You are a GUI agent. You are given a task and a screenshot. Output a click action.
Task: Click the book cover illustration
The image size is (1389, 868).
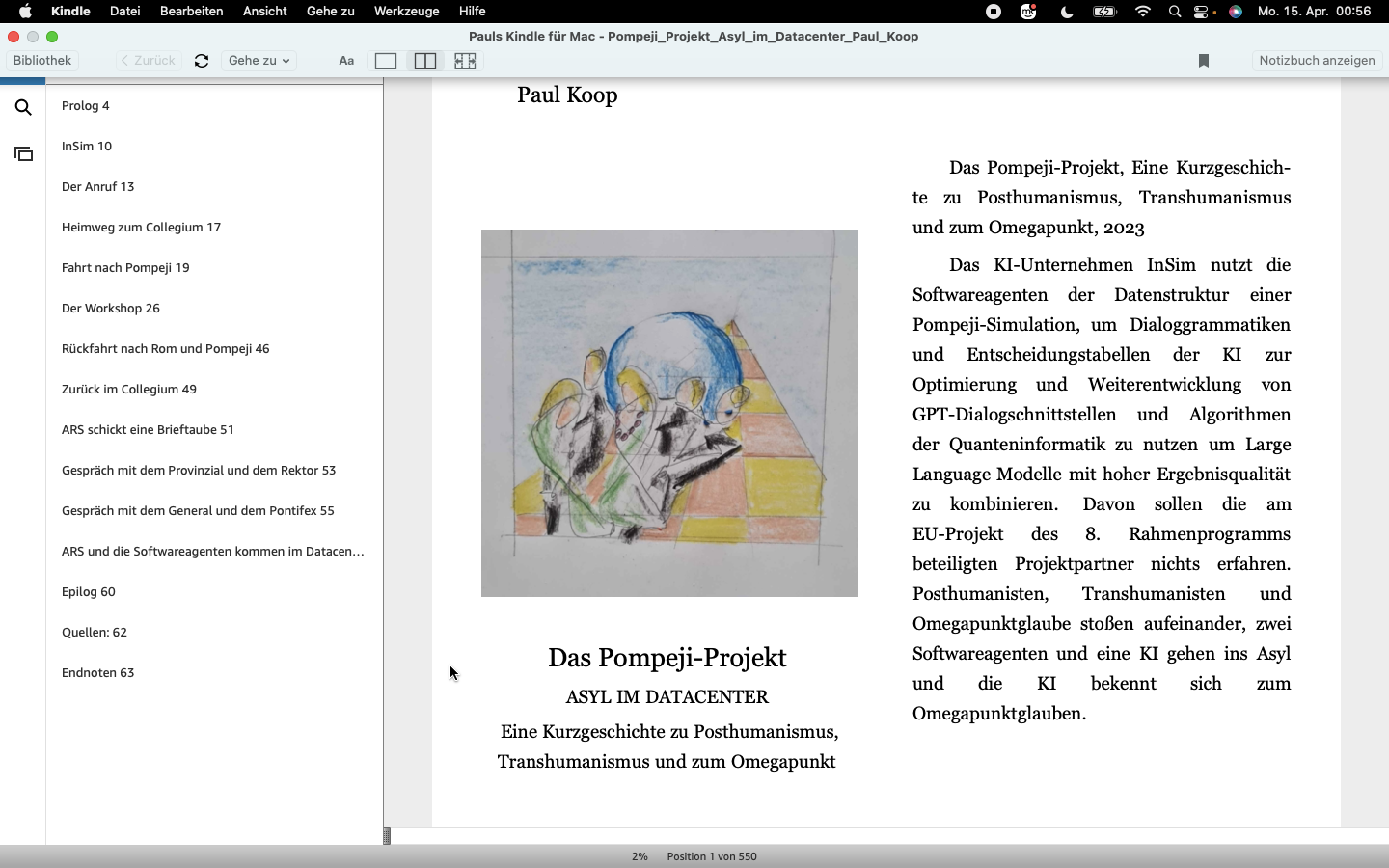coord(669,413)
